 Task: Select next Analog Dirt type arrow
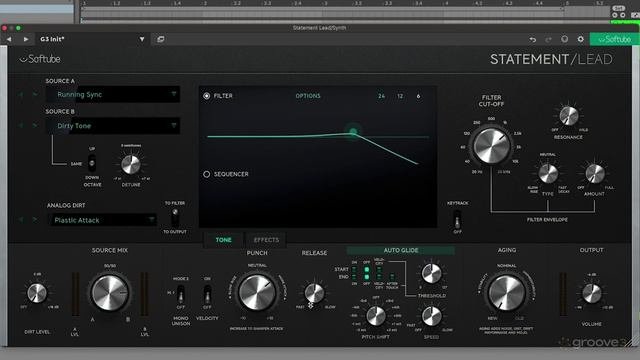point(35,220)
